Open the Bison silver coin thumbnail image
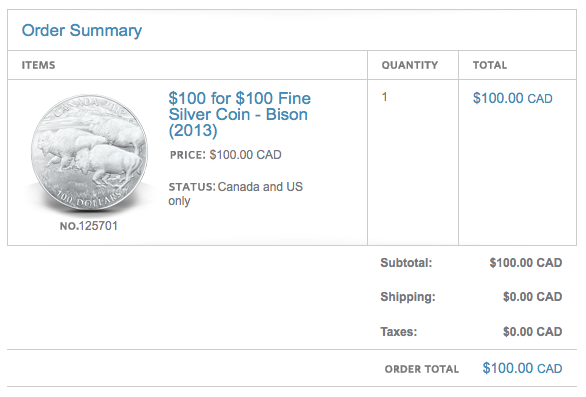Screen dimensions: 586x397 (89, 154)
